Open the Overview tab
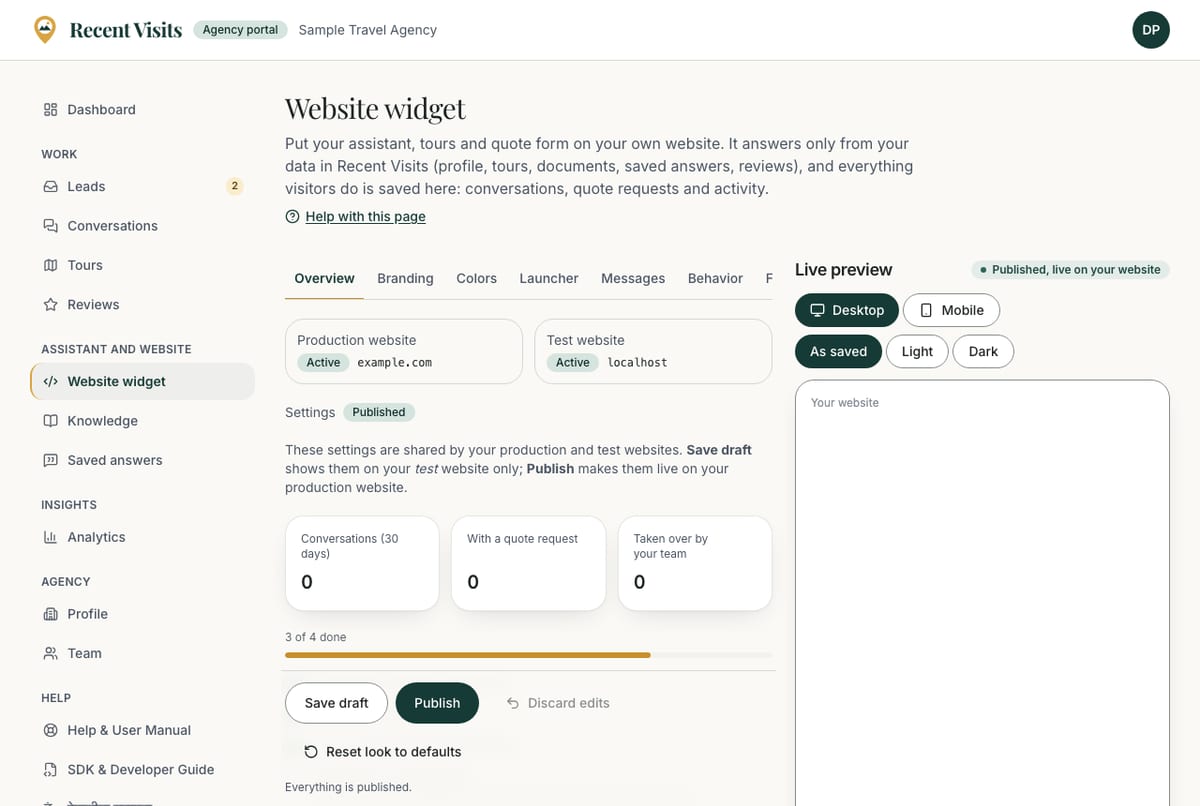 tap(324, 279)
